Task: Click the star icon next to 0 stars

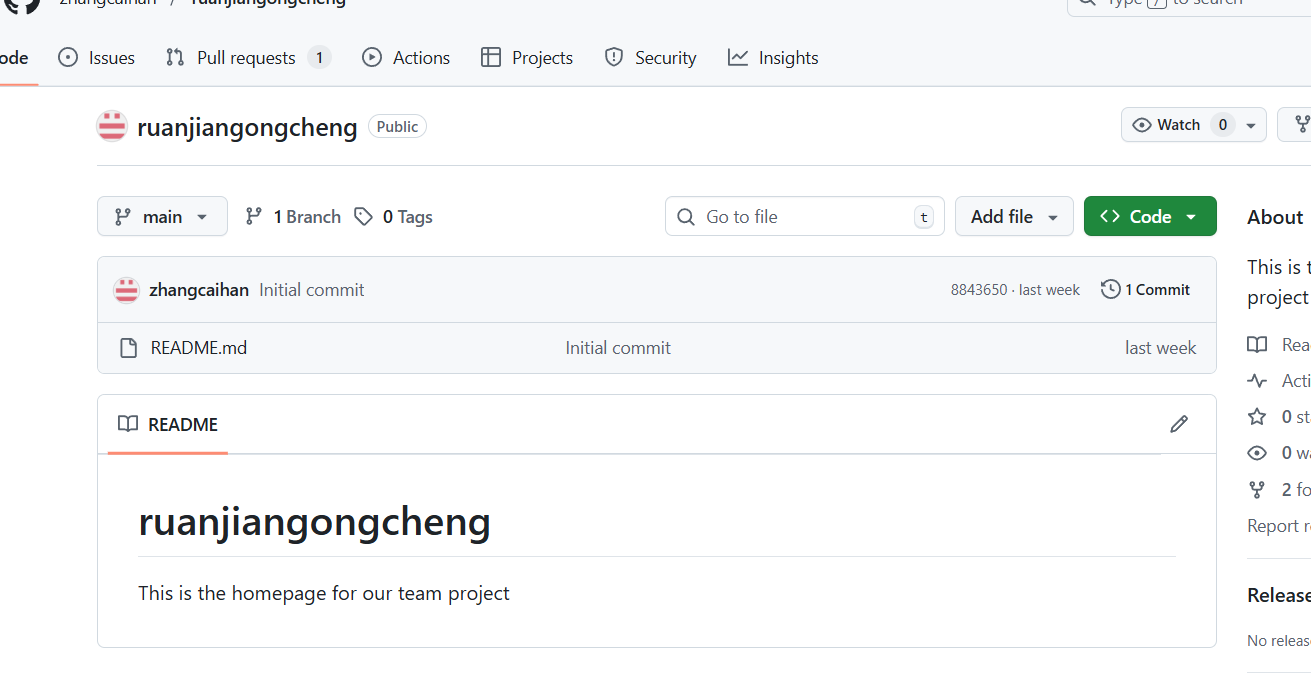Action: click(x=1257, y=416)
